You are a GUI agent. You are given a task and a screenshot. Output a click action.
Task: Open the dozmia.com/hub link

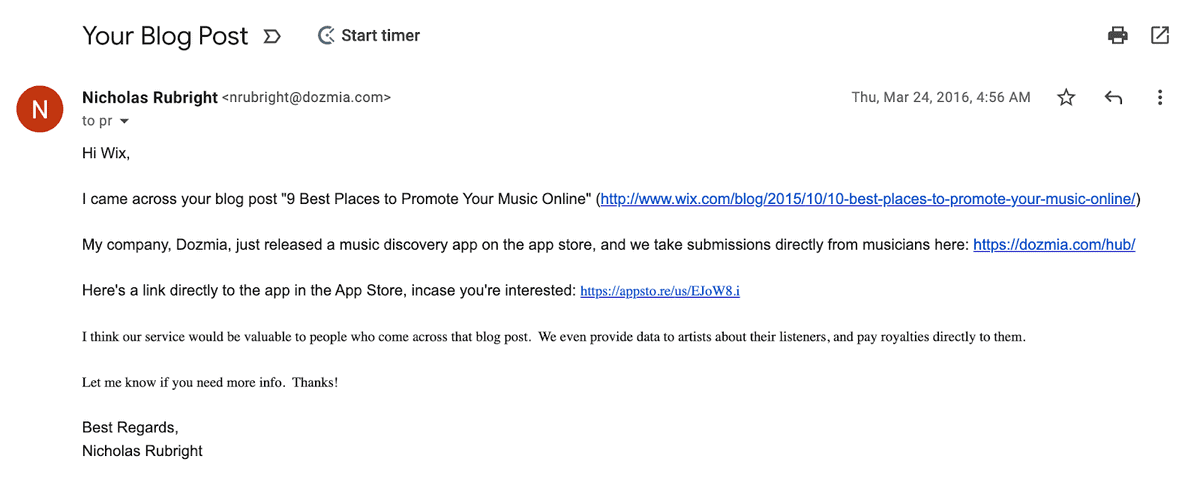click(1054, 244)
